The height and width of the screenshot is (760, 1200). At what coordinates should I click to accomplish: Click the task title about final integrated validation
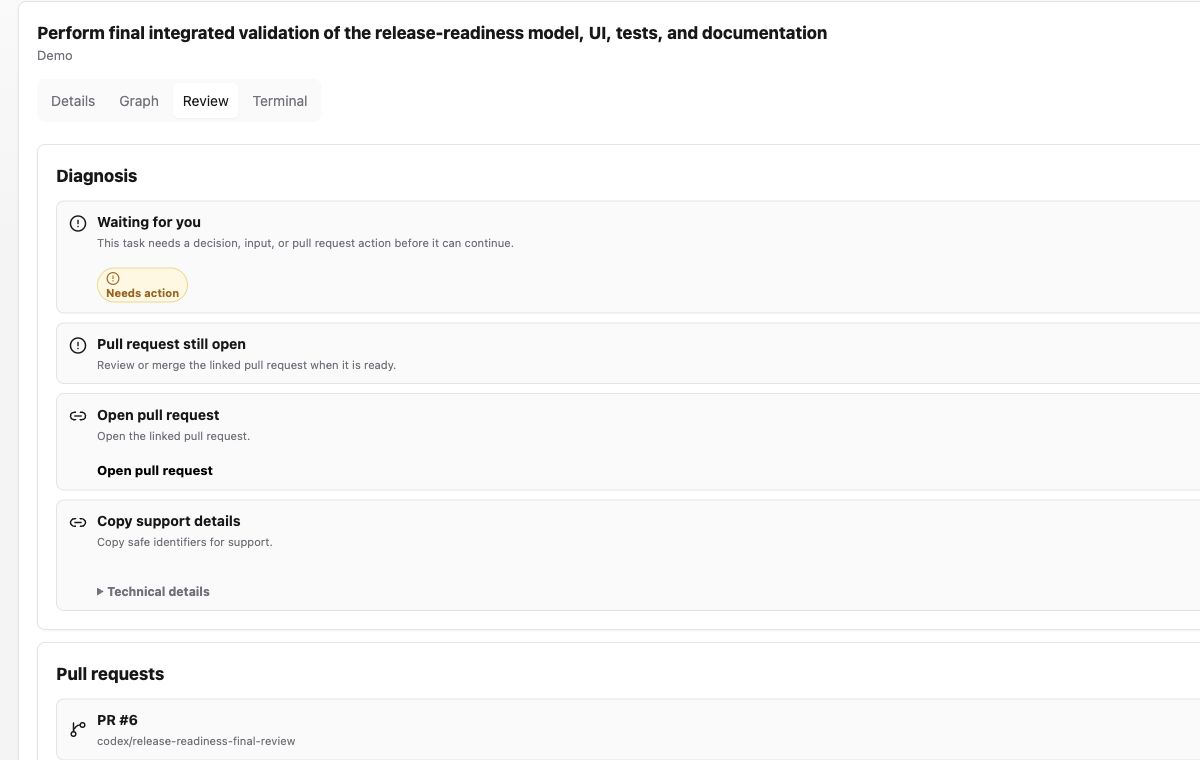pos(432,33)
